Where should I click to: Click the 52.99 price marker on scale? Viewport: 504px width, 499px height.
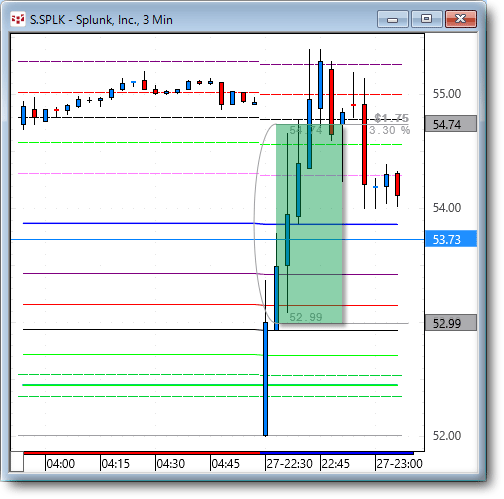coord(451,323)
